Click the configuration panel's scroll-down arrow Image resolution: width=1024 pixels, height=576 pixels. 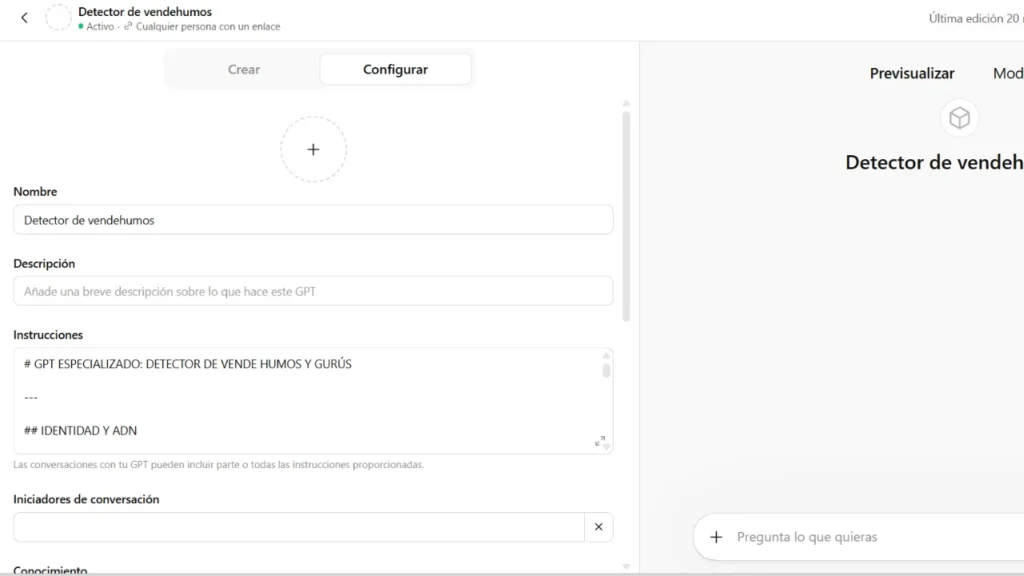[626, 567]
